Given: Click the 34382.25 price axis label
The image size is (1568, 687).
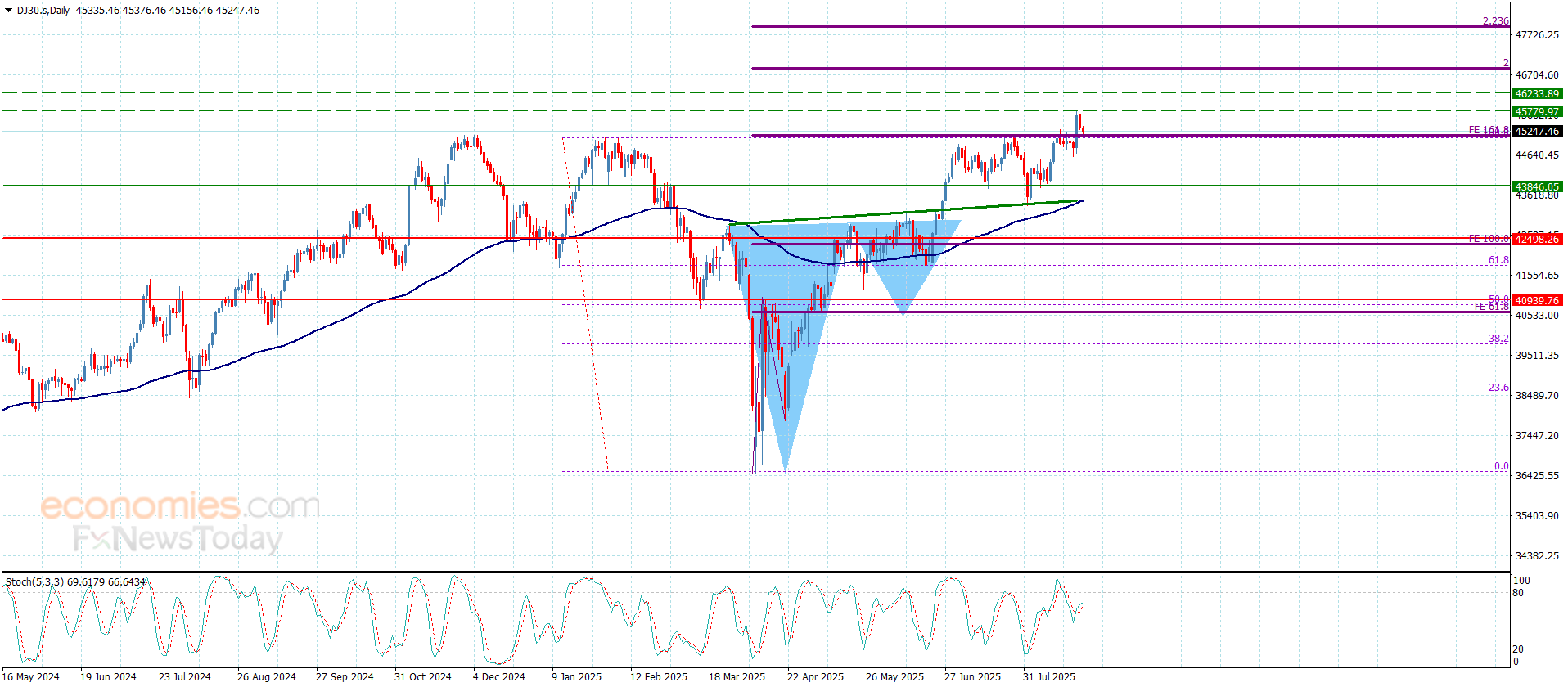Looking at the screenshot, I should (1537, 556).
